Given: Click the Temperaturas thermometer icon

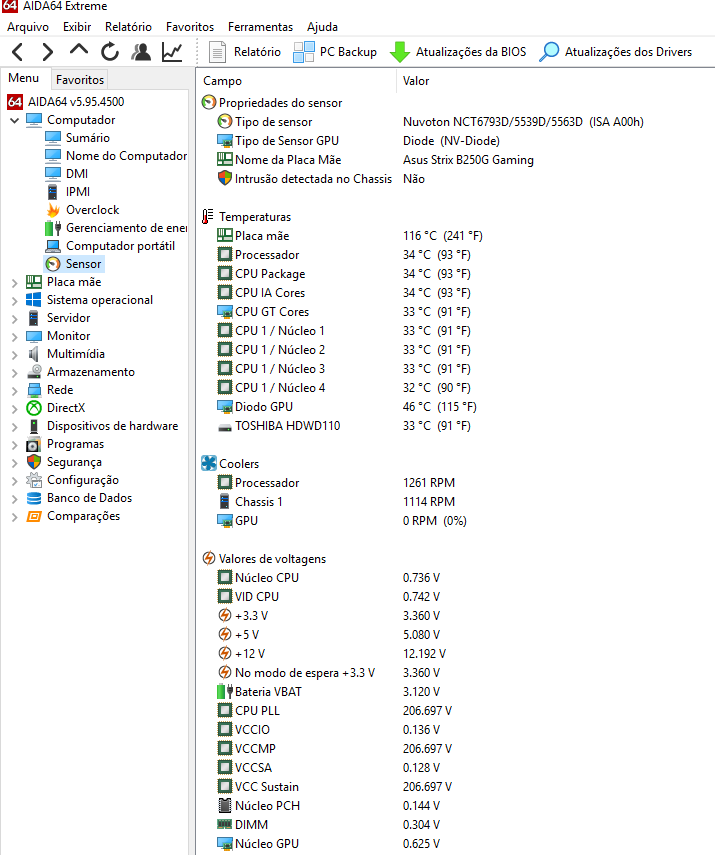Looking at the screenshot, I should pos(208,216).
